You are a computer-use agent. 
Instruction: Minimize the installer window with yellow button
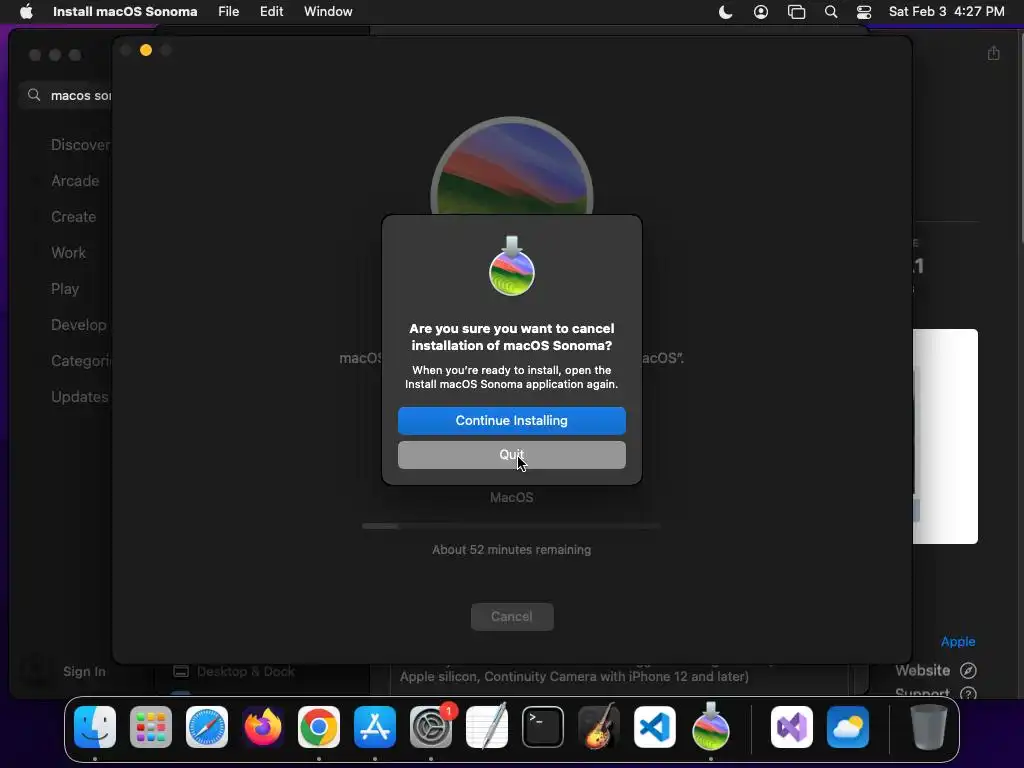pyautogui.click(x=146, y=50)
